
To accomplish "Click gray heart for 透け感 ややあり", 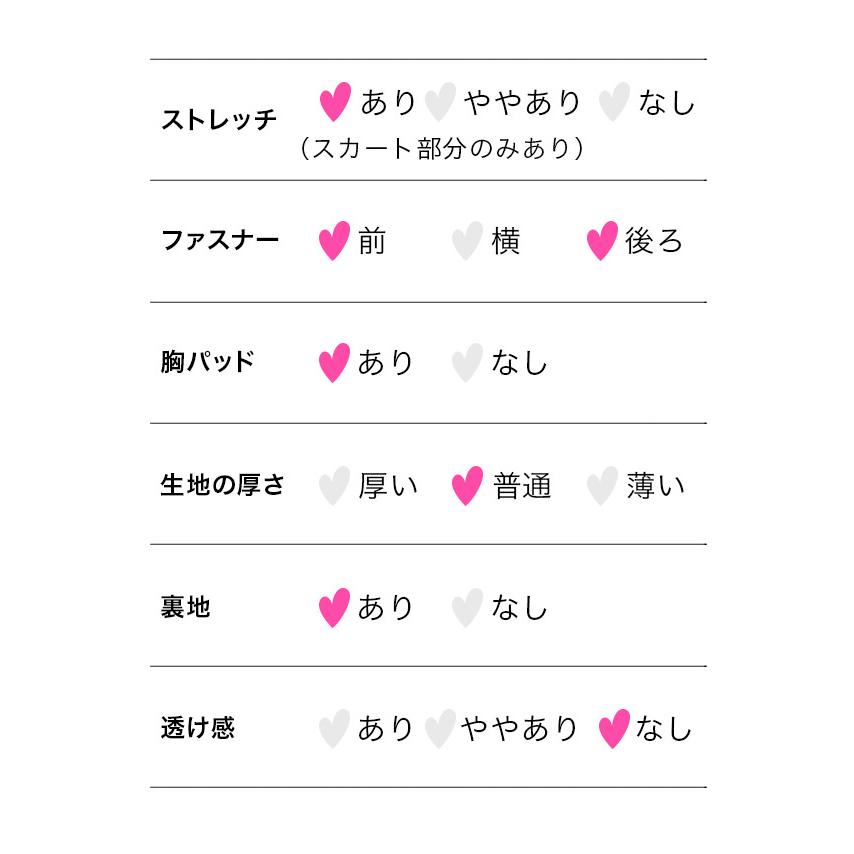I will coord(440,729).
